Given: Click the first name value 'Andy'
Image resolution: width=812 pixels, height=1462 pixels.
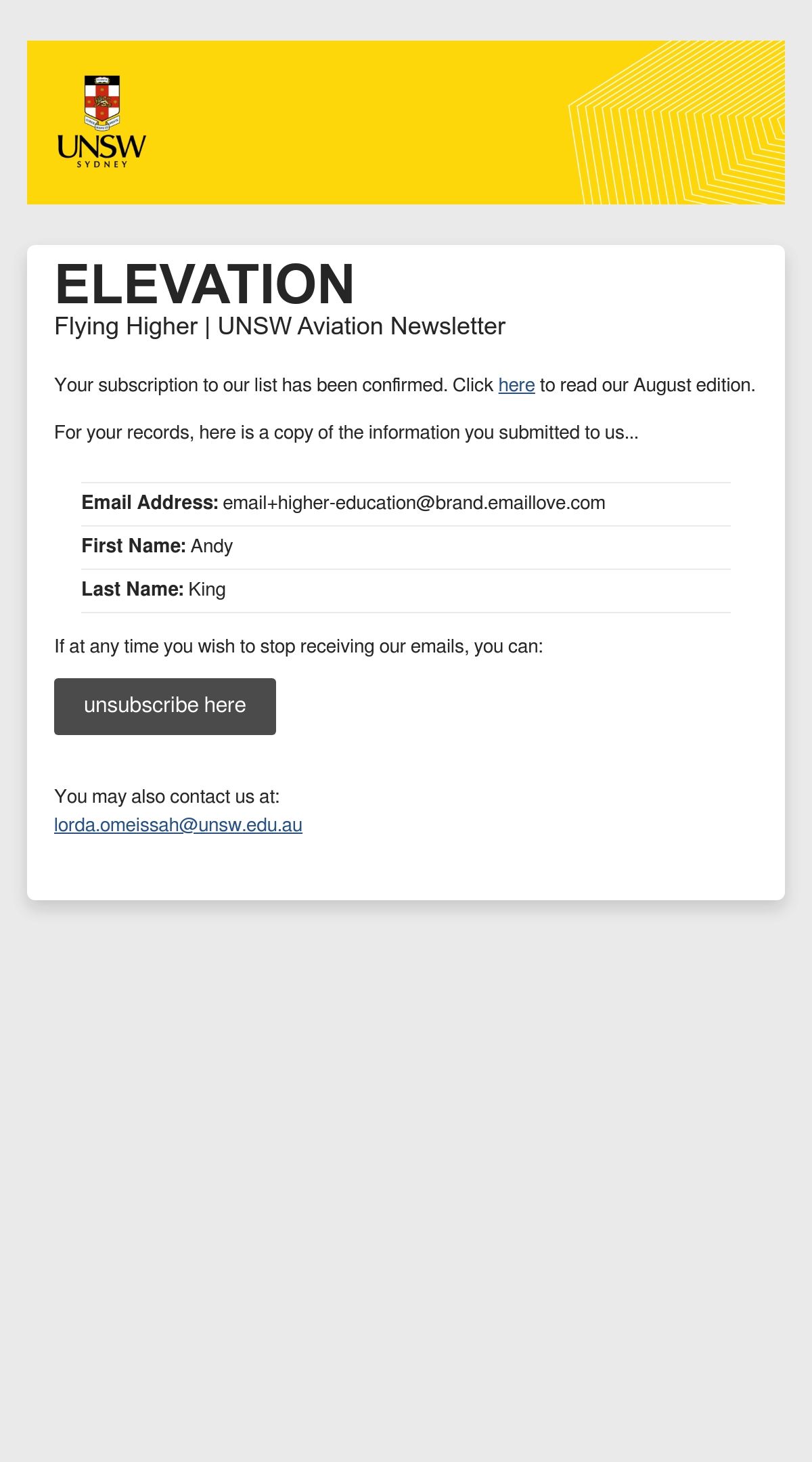Looking at the screenshot, I should pyautogui.click(x=212, y=546).
